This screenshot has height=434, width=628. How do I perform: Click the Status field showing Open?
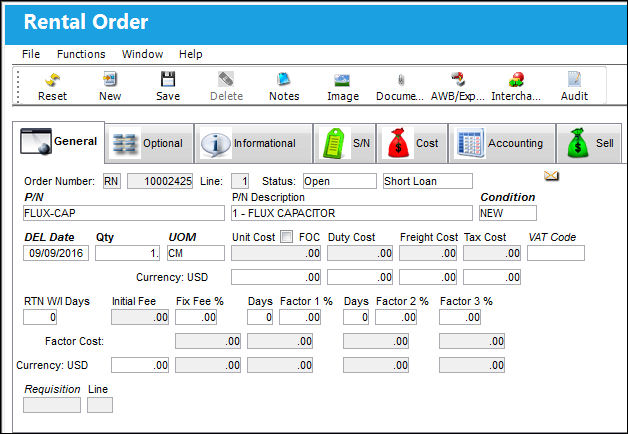pos(340,181)
